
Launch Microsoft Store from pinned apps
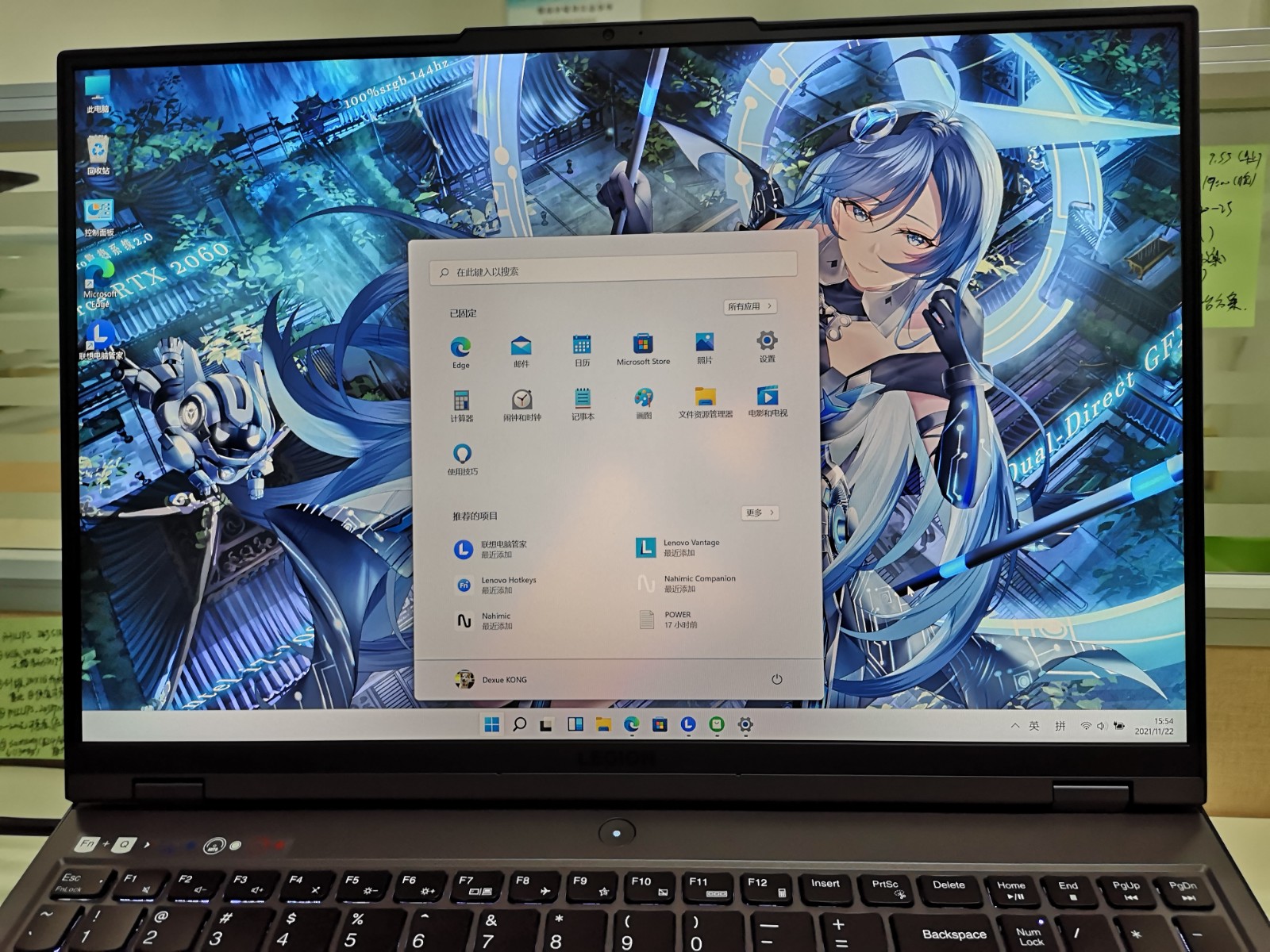coord(643,349)
